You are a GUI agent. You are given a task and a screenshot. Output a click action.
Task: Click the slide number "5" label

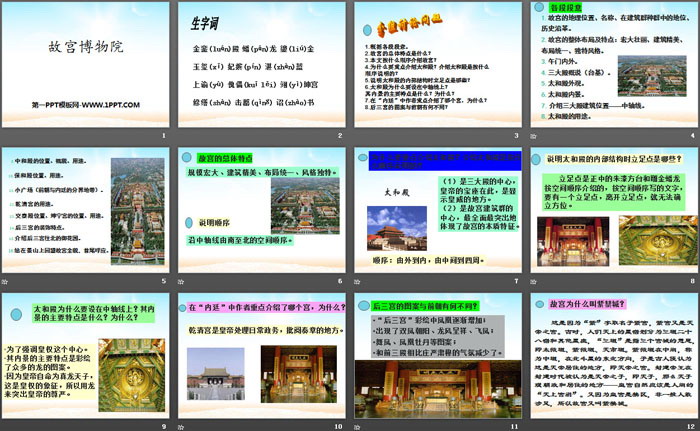tap(164, 281)
